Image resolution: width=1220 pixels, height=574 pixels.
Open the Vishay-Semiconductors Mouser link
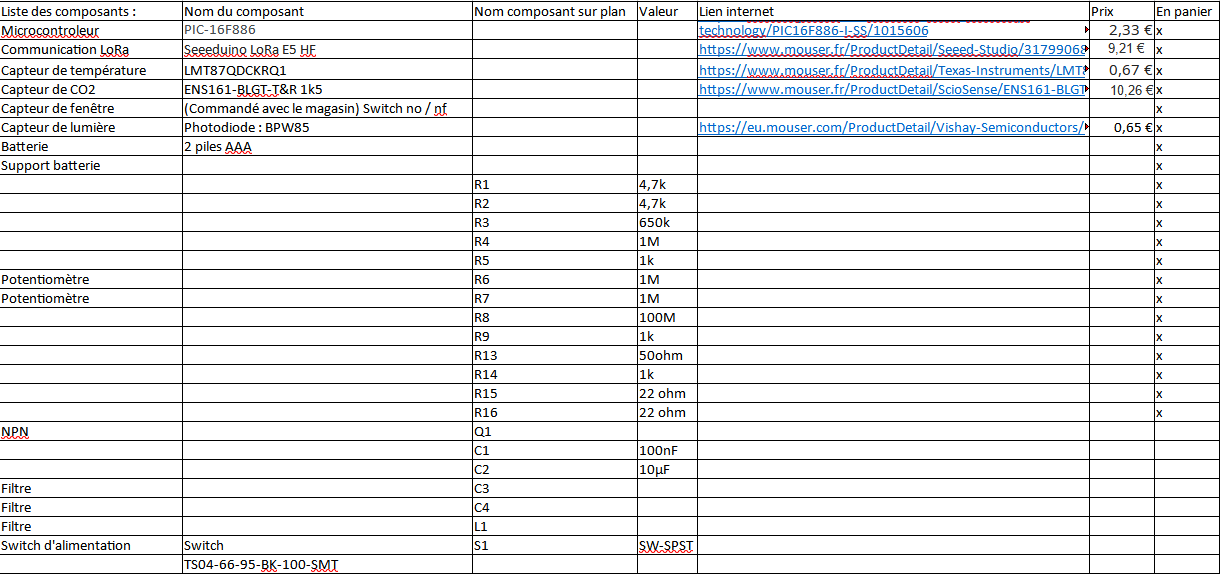coord(892,127)
